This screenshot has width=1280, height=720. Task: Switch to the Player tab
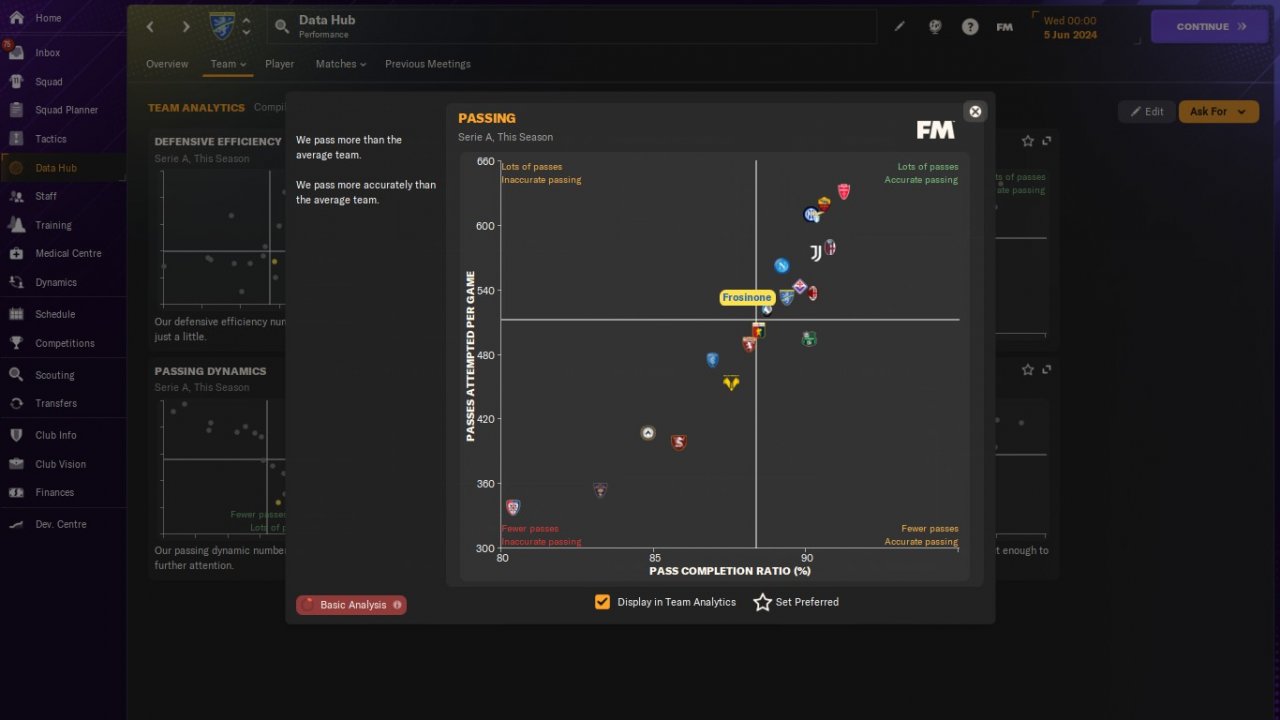280,64
